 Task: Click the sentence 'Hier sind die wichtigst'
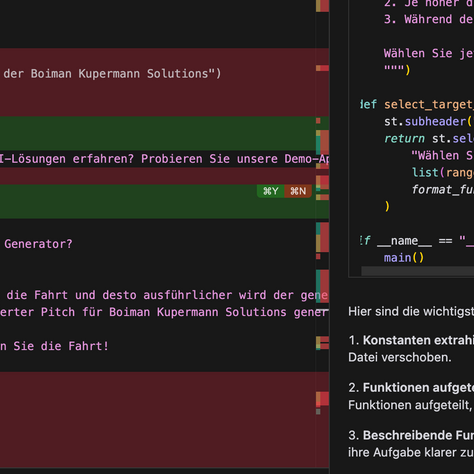click(411, 311)
